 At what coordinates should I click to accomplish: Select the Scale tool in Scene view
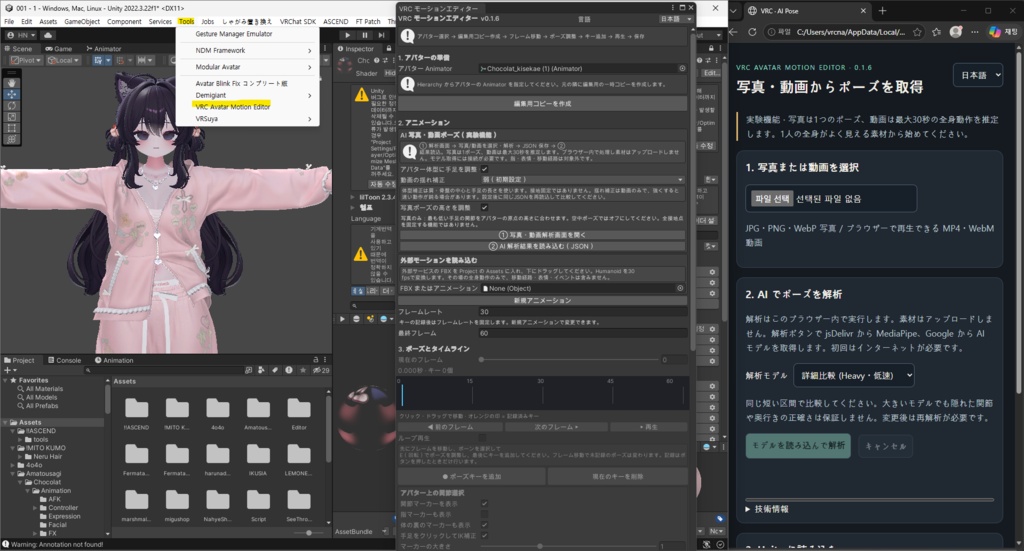pos(12,116)
